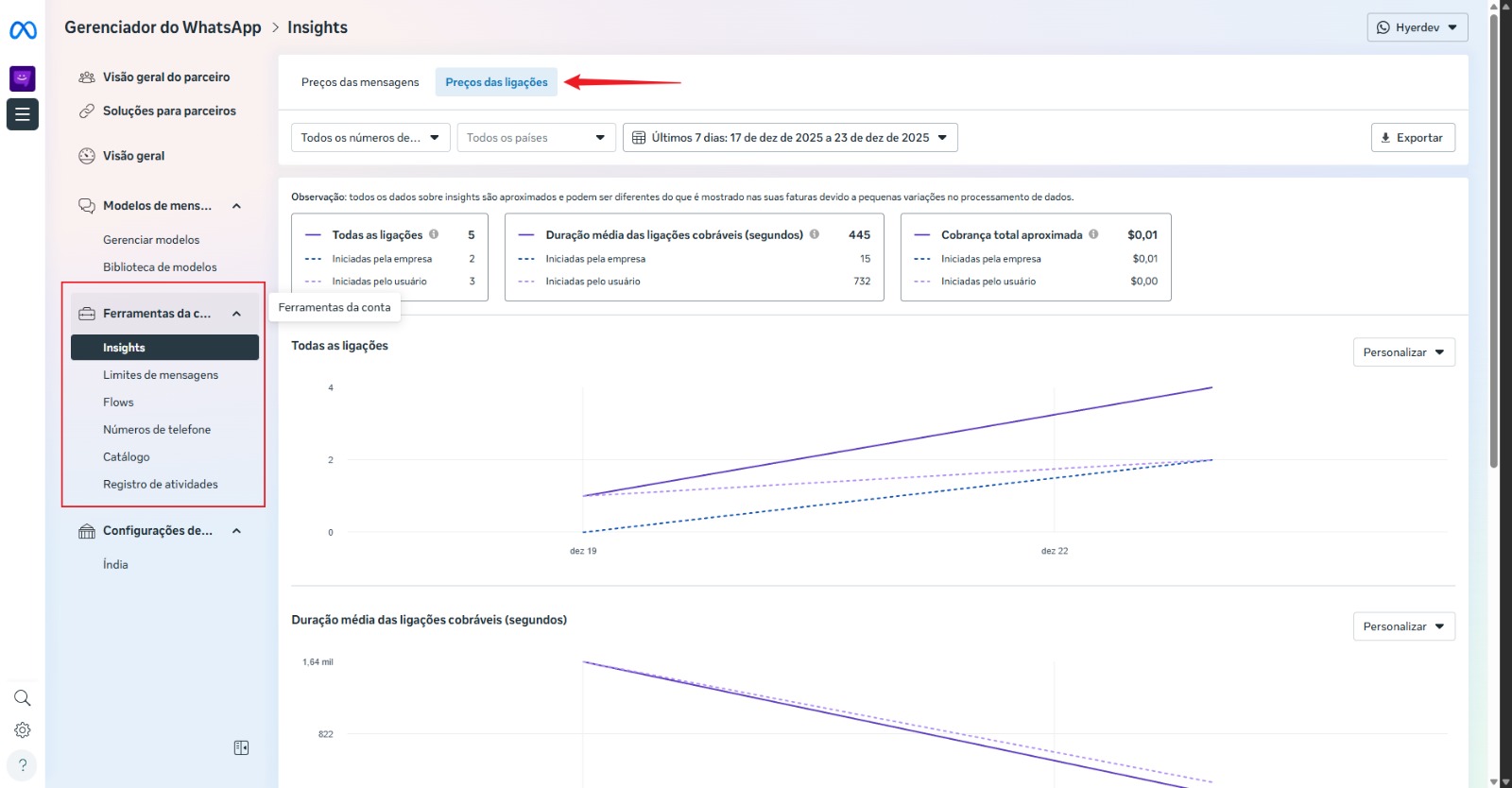The image size is (1512, 788).
Task: Open settings via the gear icon
Action: (23, 730)
